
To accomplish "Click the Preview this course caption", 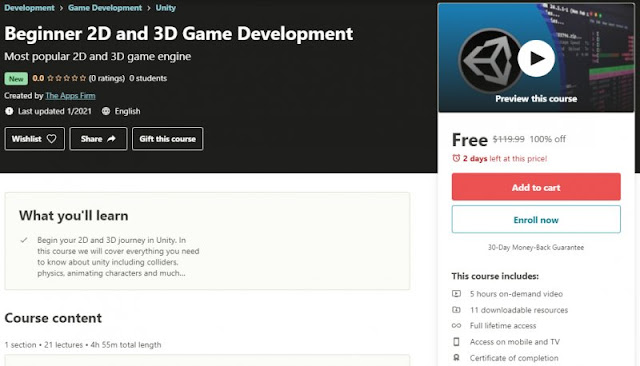I will click(x=536, y=99).
